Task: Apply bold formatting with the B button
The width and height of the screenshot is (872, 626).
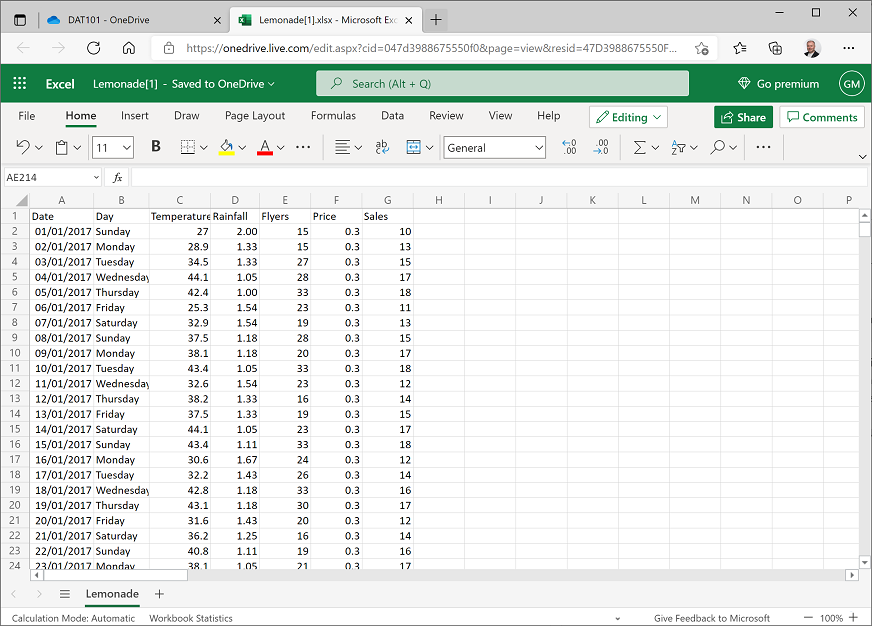Action: coord(156,147)
